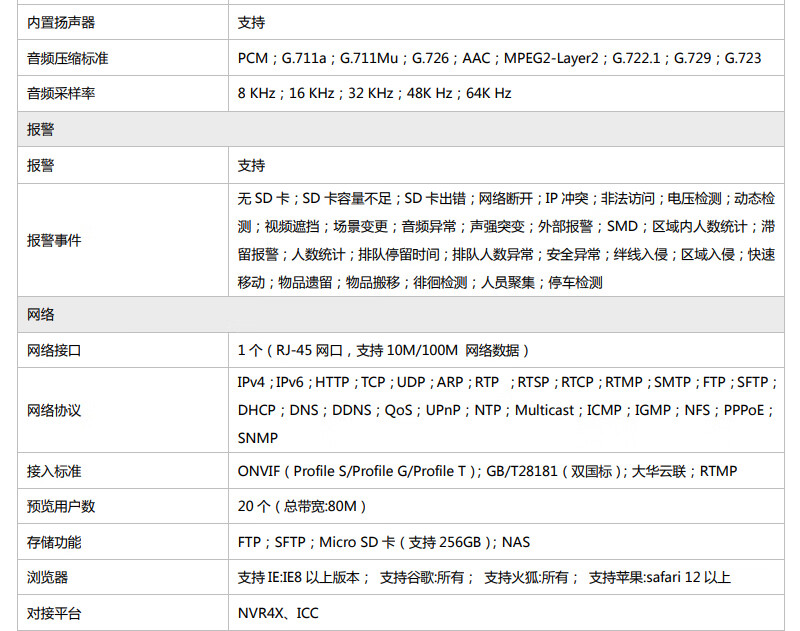Click the audio codec list starting with PCM
This screenshot has width=800, height=631.
pos(499,58)
